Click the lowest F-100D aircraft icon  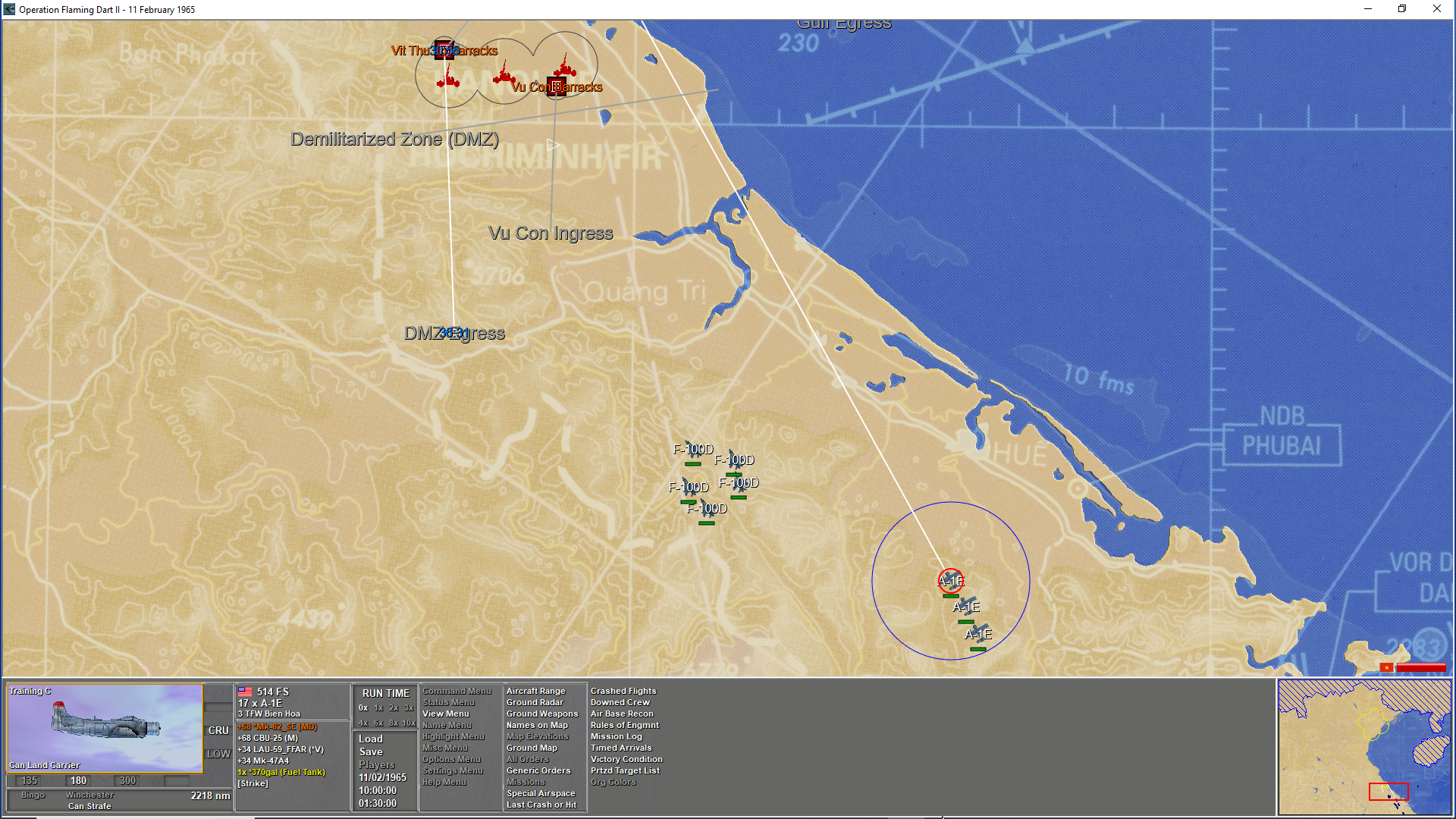pos(707,509)
